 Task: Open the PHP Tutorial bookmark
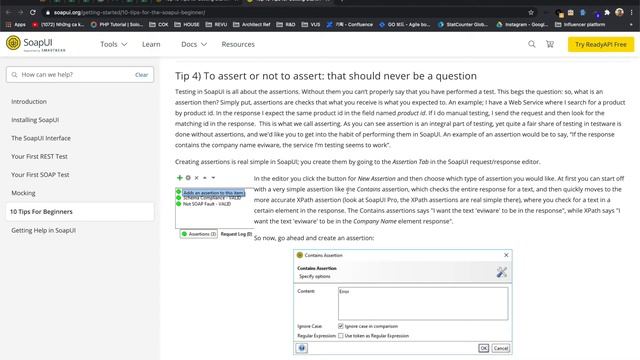117,24
